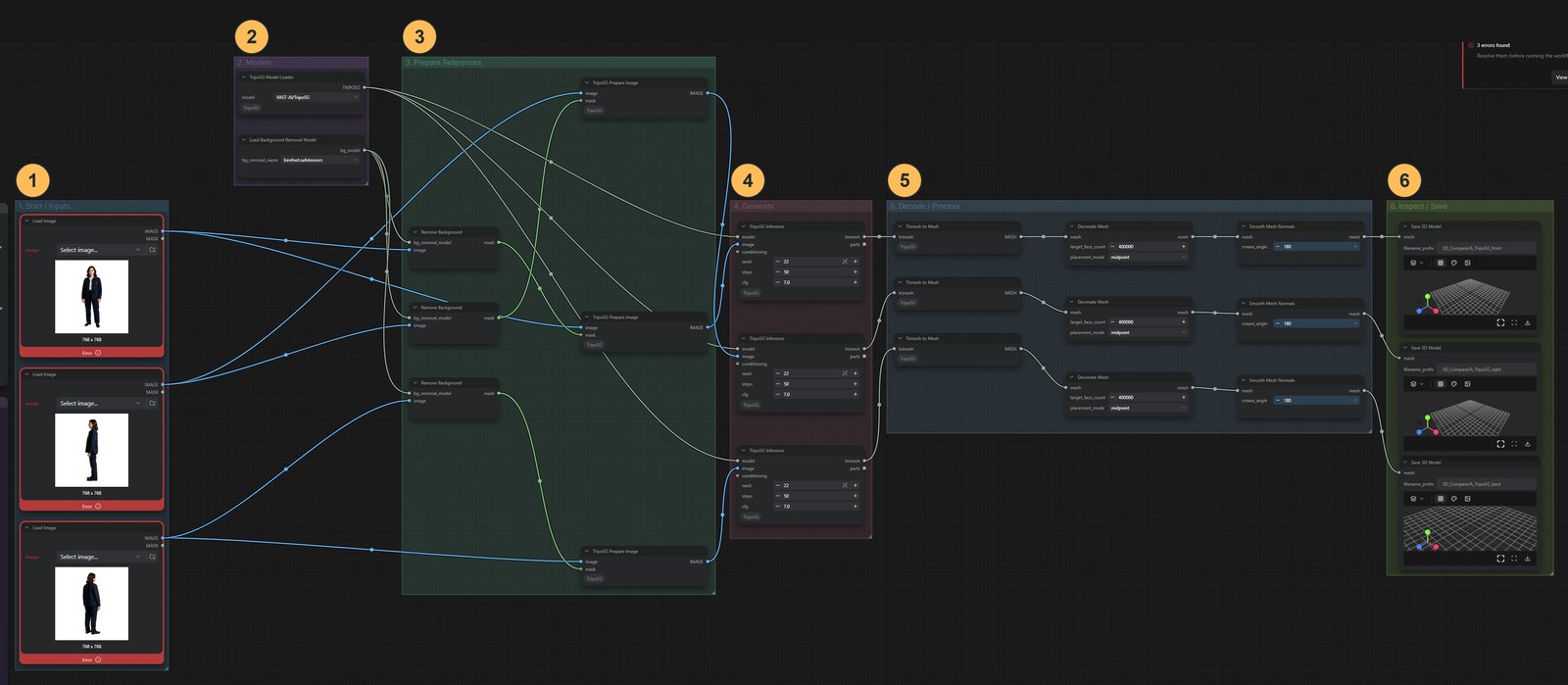Increase seed value in top TripoSG Inference
Viewport: 1568px width, 685px height.
coord(856,262)
